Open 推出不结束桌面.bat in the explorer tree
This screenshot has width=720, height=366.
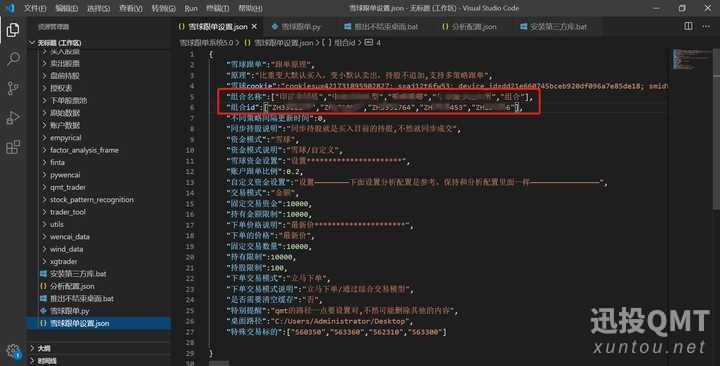[82, 299]
